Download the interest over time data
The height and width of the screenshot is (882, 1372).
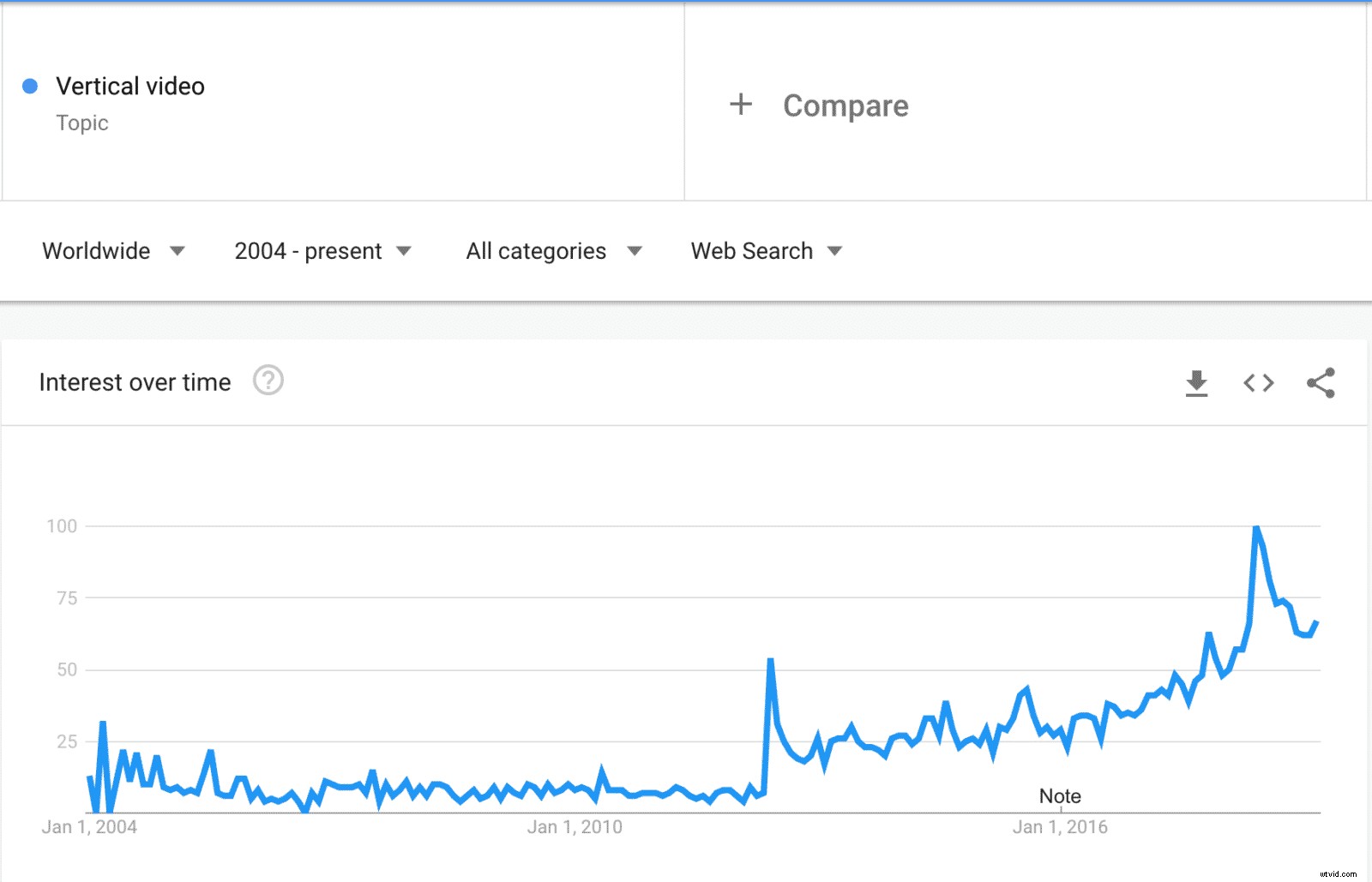(1196, 383)
